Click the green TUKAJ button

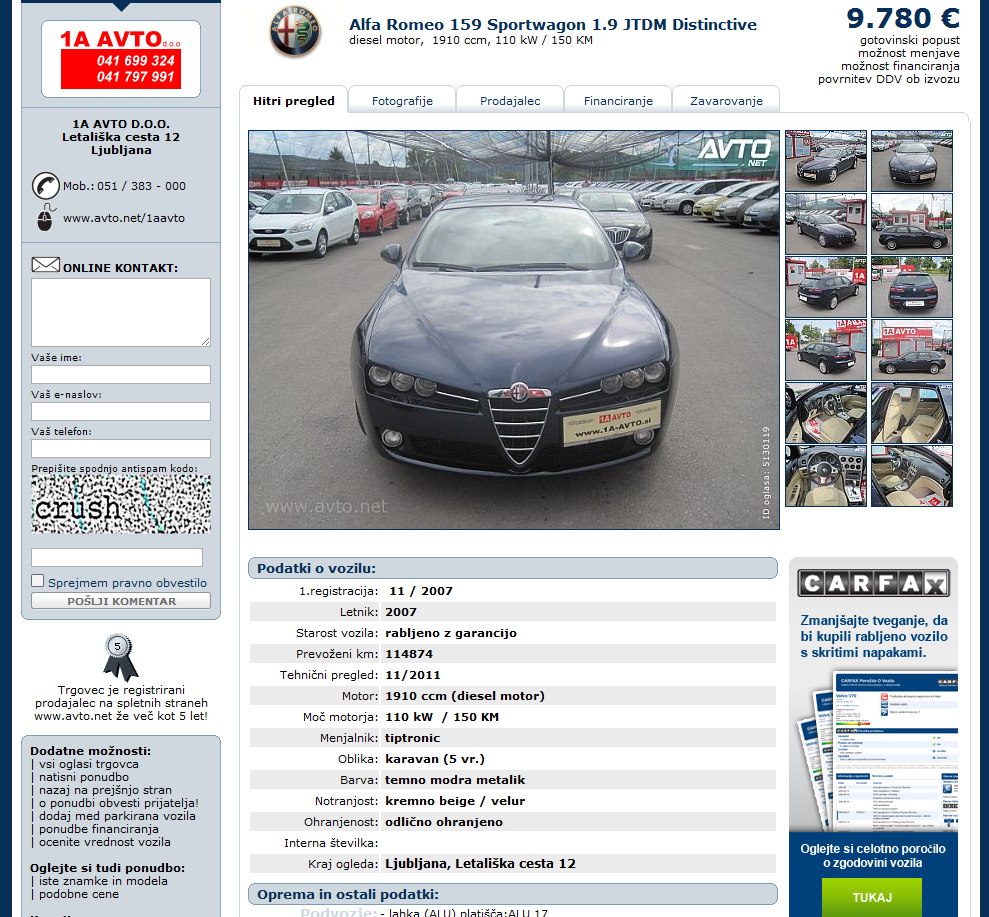click(872, 897)
